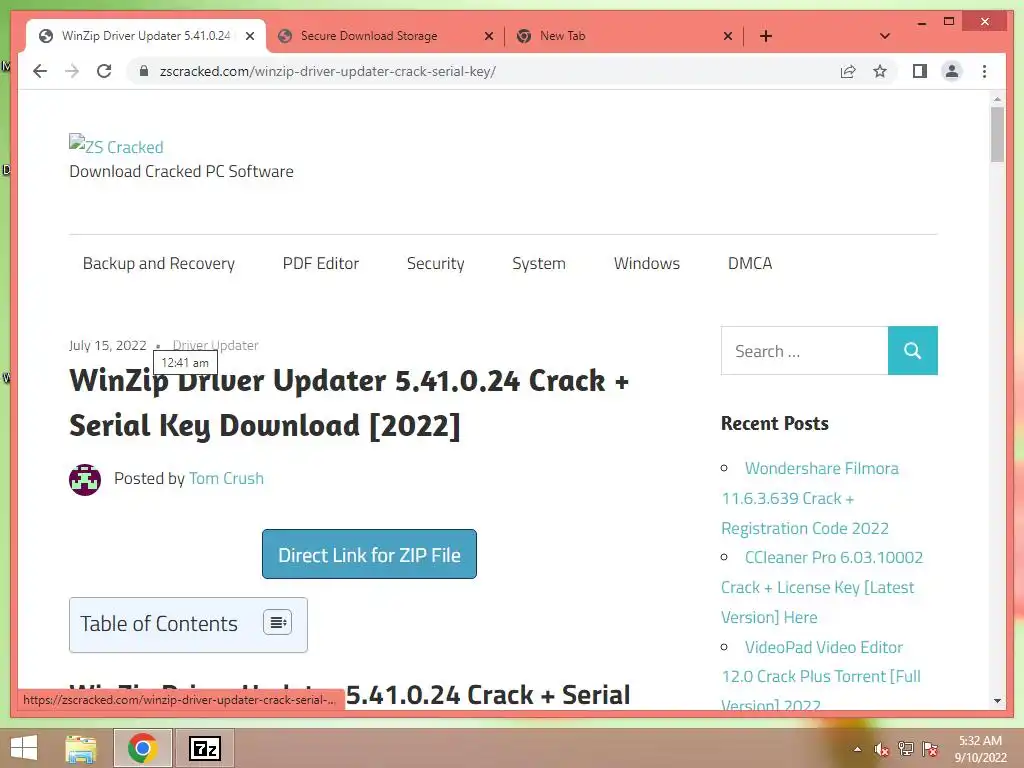The width and height of the screenshot is (1024, 768).
Task: Submit search with the magnifier button
Action: click(x=912, y=351)
